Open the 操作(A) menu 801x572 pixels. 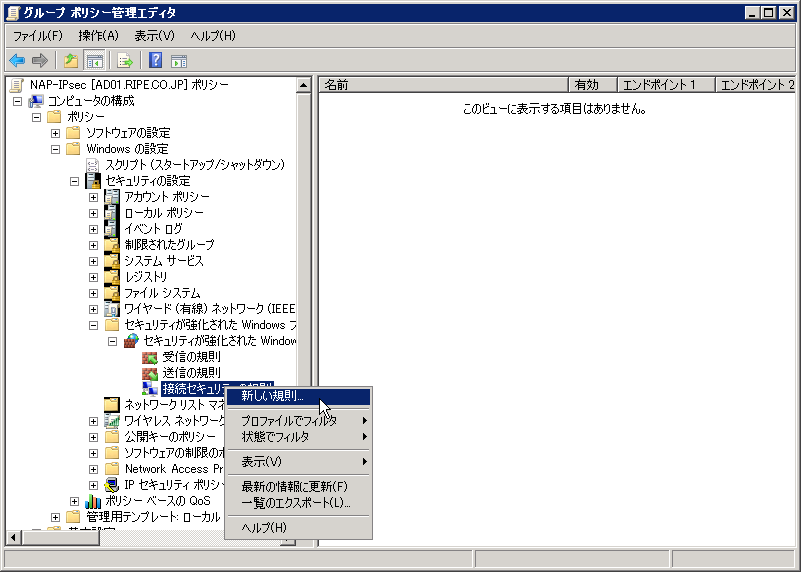[98, 36]
